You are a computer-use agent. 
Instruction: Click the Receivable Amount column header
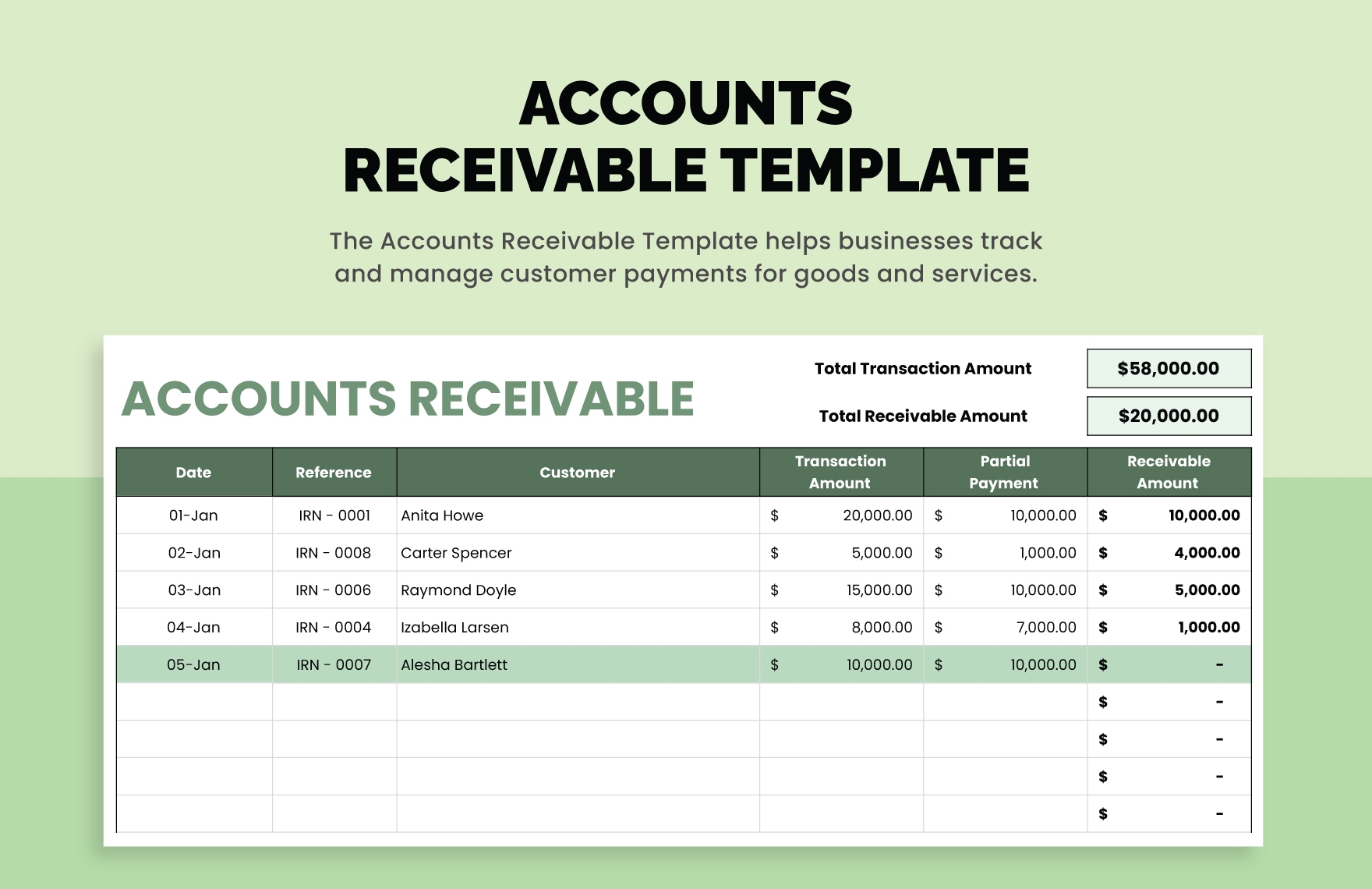tap(1167, 472)
